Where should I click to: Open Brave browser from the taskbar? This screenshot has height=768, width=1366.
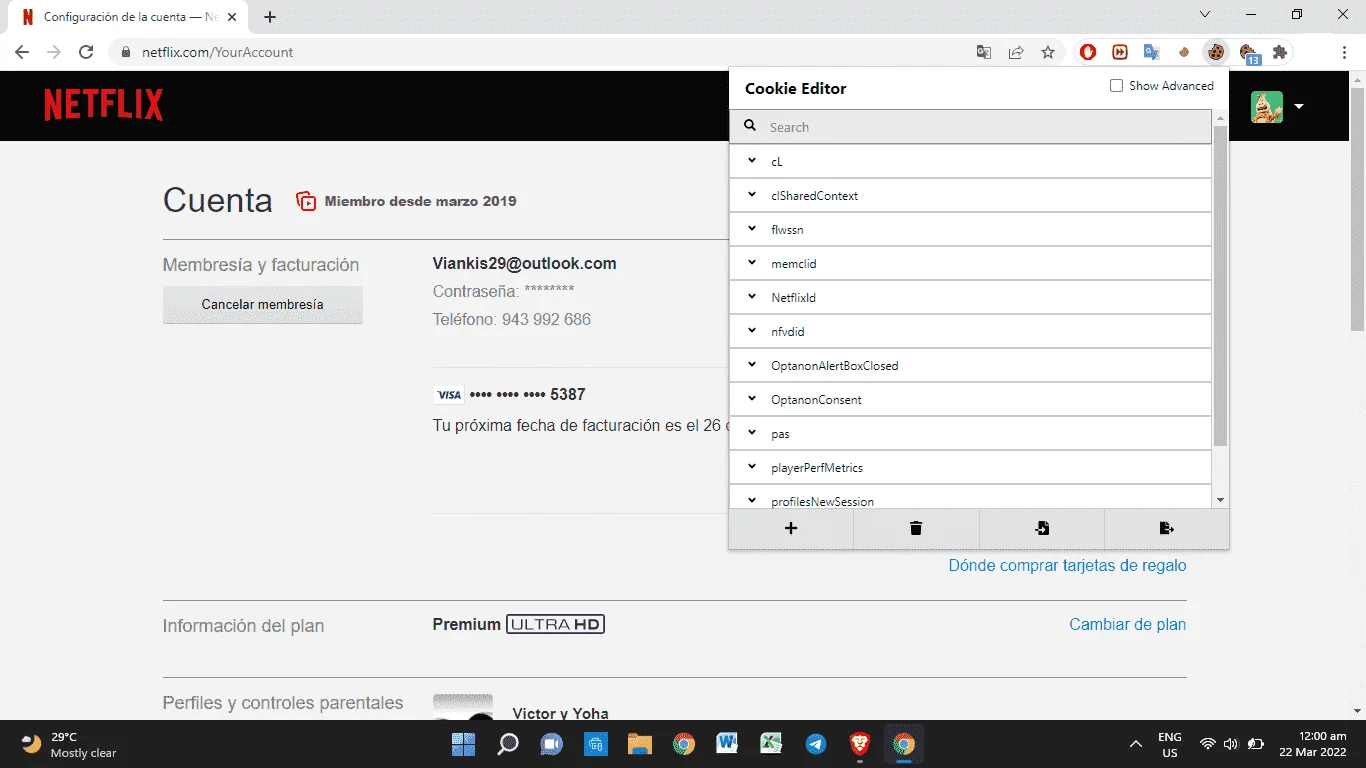(x=860, y=744)
